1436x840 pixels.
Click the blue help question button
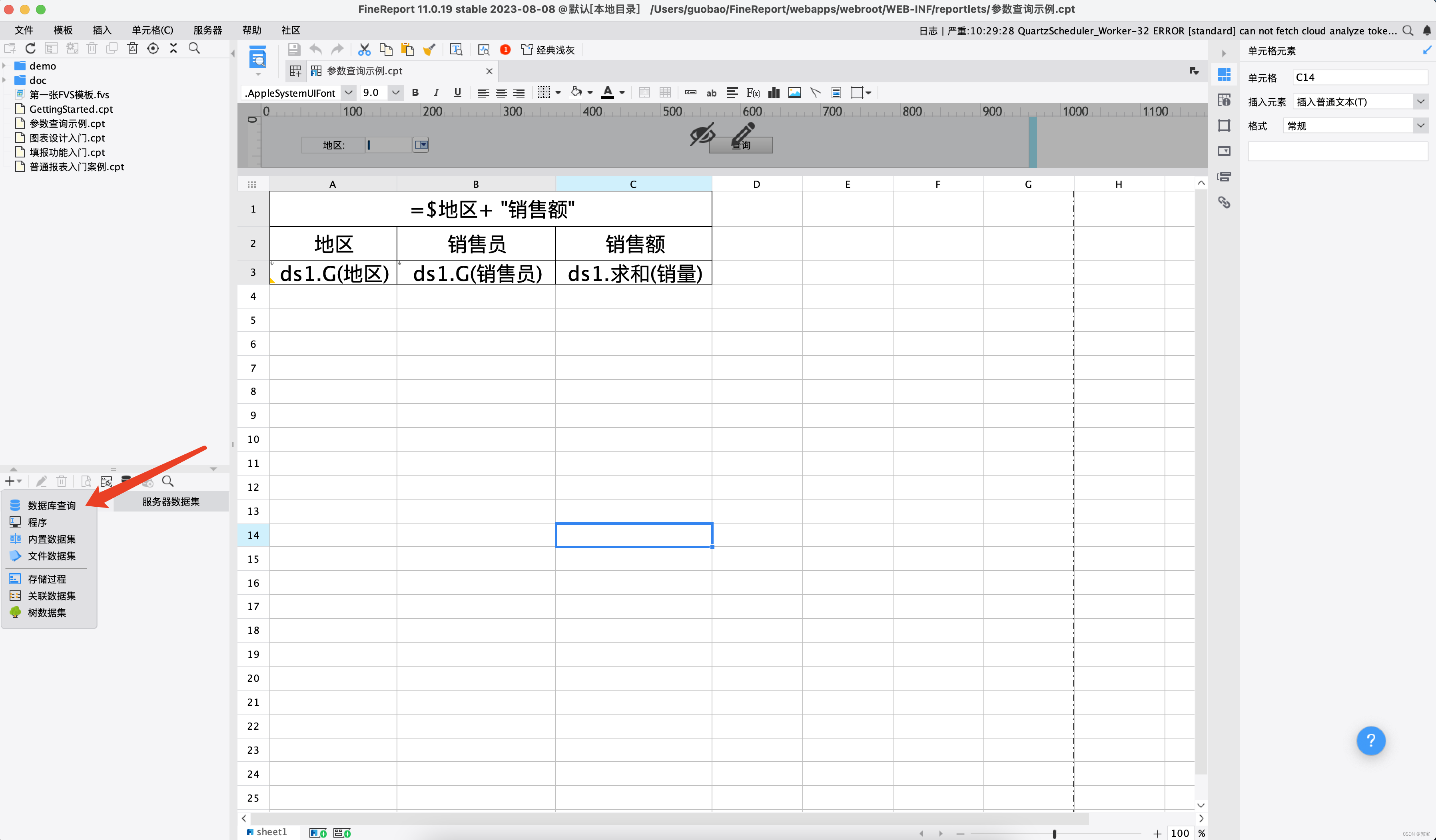(1370, 740)
